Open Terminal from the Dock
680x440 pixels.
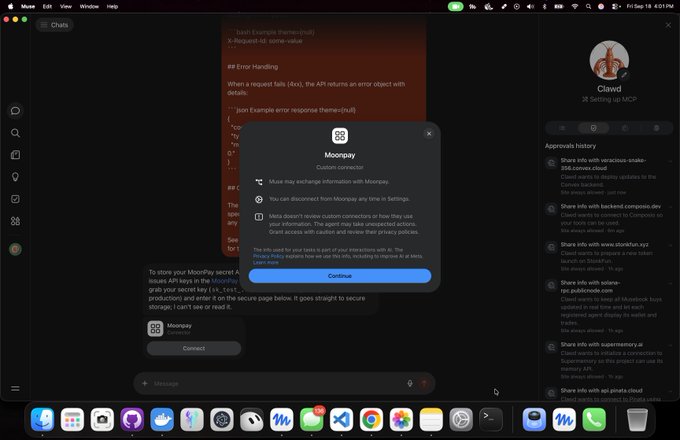tap(491, 419)
